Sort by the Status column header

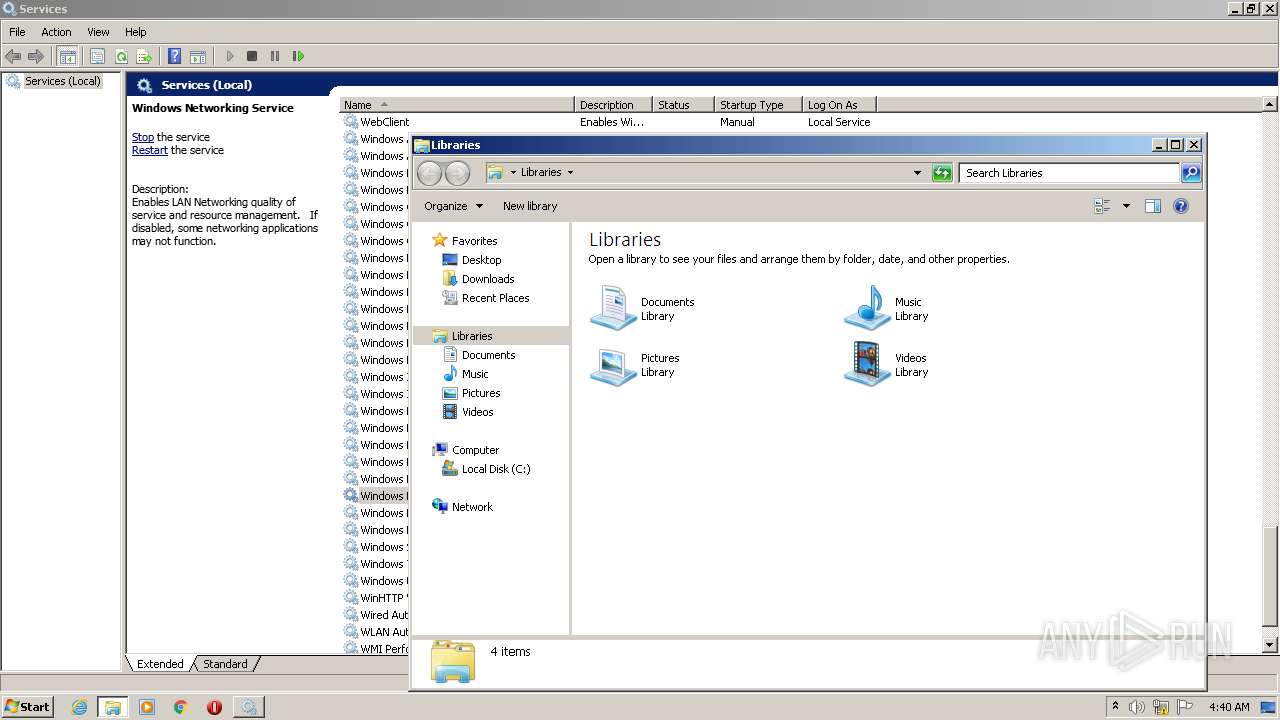point(683,105)
